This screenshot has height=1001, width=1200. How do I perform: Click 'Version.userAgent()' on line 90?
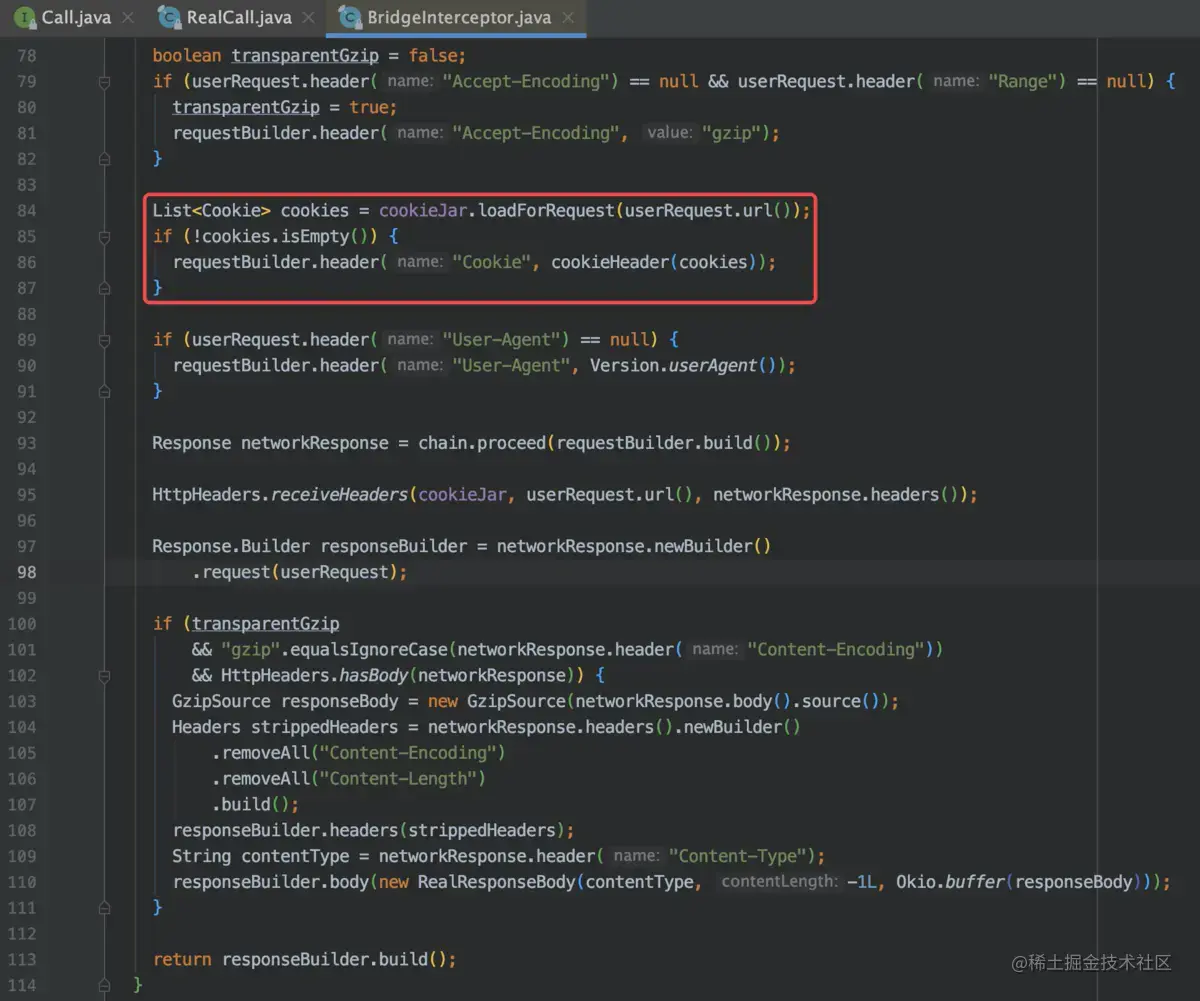click(x=683, y=366)
